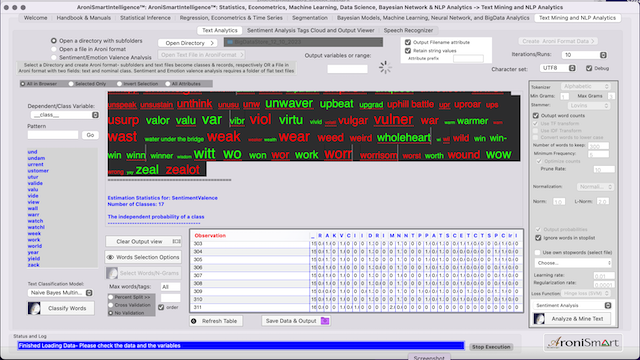Viewport: 640px width, 360px height.
Task: Click 'zealot' in the word cloud
Action: coord(182,169)
